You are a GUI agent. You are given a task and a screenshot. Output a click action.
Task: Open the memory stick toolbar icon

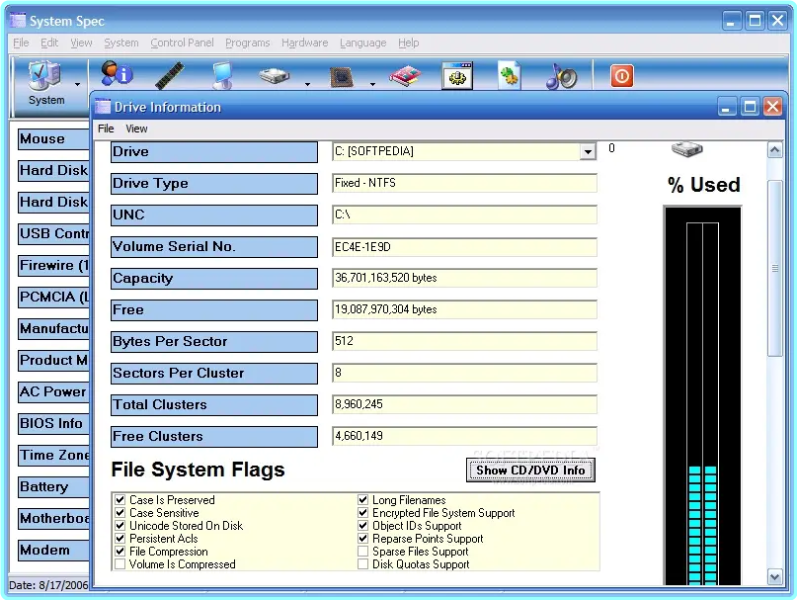pos(169,75)
